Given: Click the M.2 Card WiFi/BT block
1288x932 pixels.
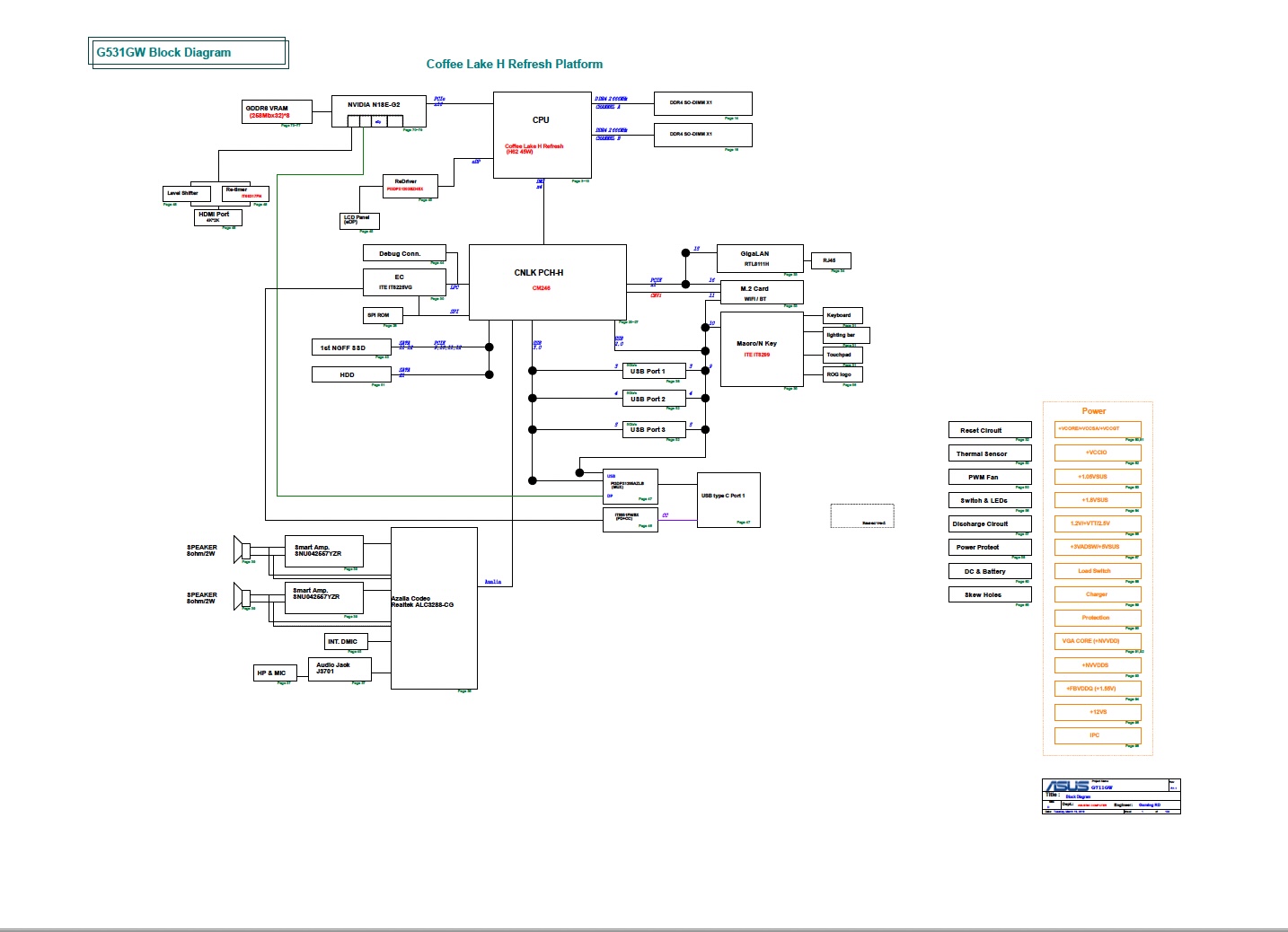Looking at the screenshot, I should [760, 293].
